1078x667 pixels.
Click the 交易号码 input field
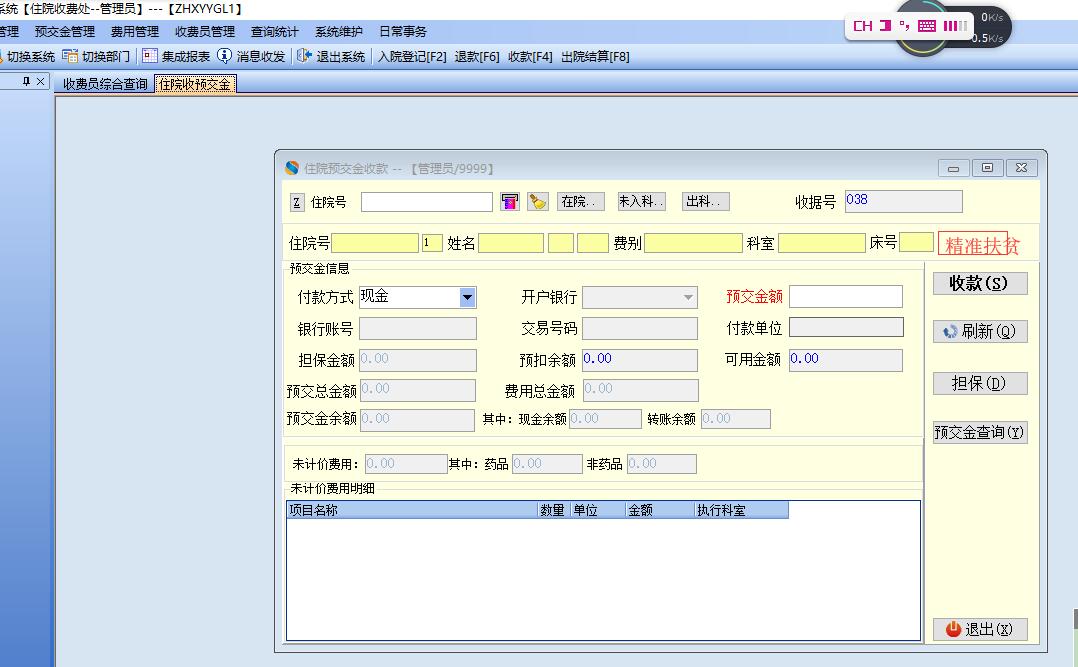pos(640,329)
